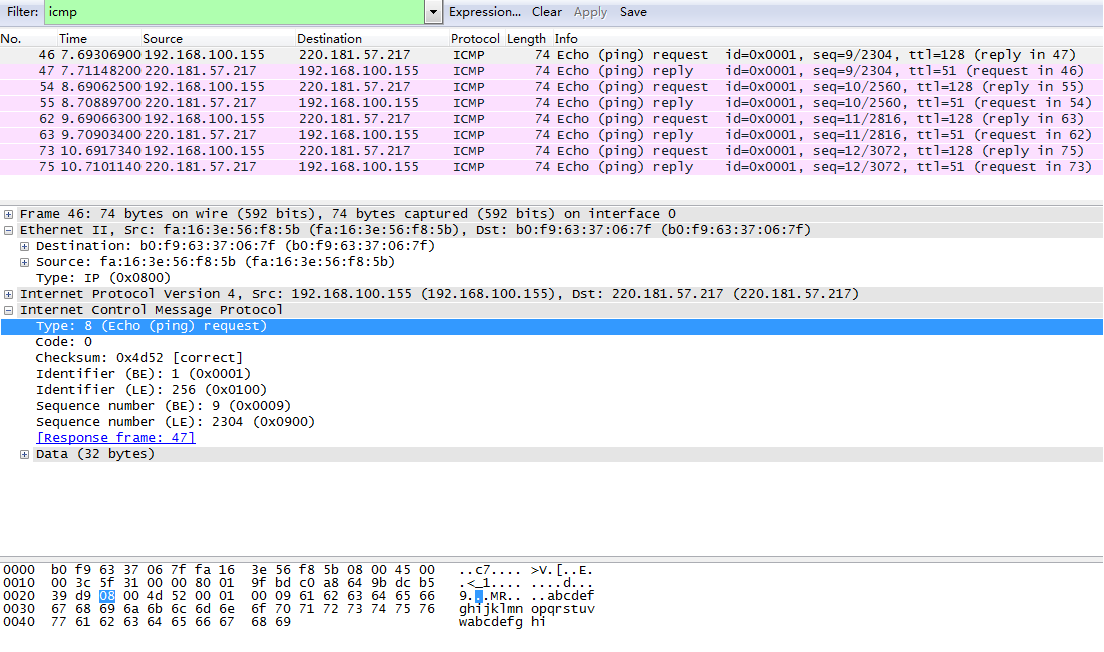This screenshot has width=1104, height=652.
Task: Expand Internet Protocol Version 4 details
Action: [8, 293]
